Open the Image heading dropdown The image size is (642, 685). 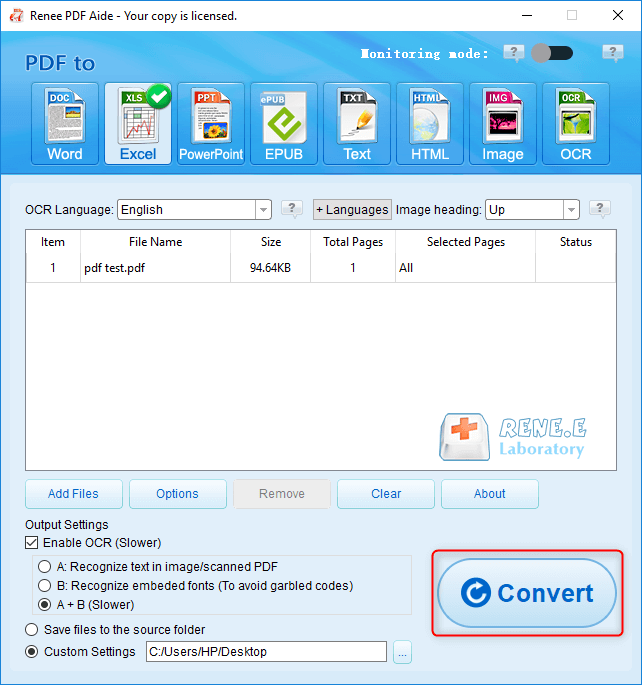[532, 210]
